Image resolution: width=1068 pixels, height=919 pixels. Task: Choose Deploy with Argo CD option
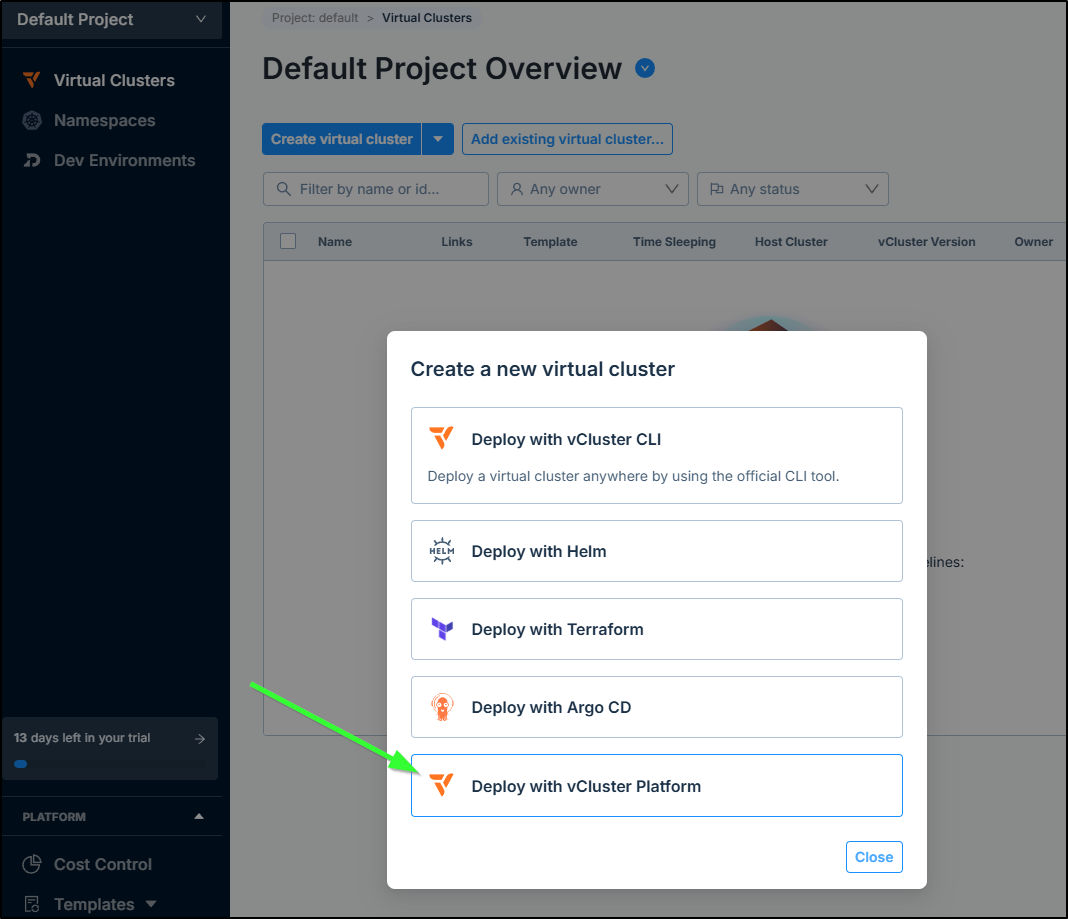pyautogui.click(x=657, y=707)
